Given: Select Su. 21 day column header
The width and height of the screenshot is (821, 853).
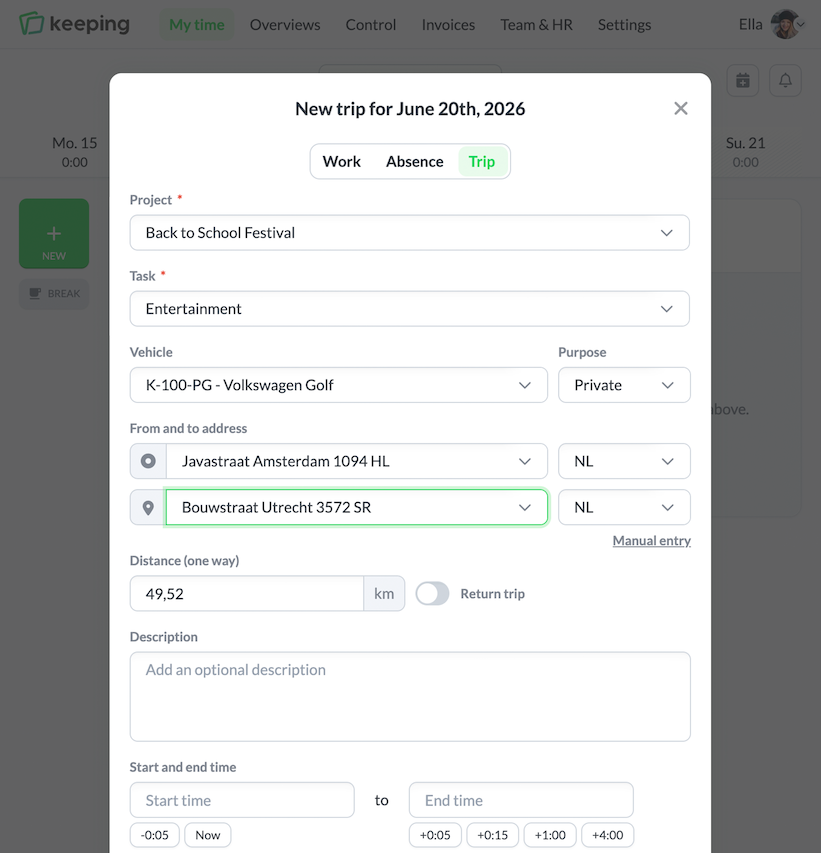Looking at the screenshot, I should click(x=745, y=152).
